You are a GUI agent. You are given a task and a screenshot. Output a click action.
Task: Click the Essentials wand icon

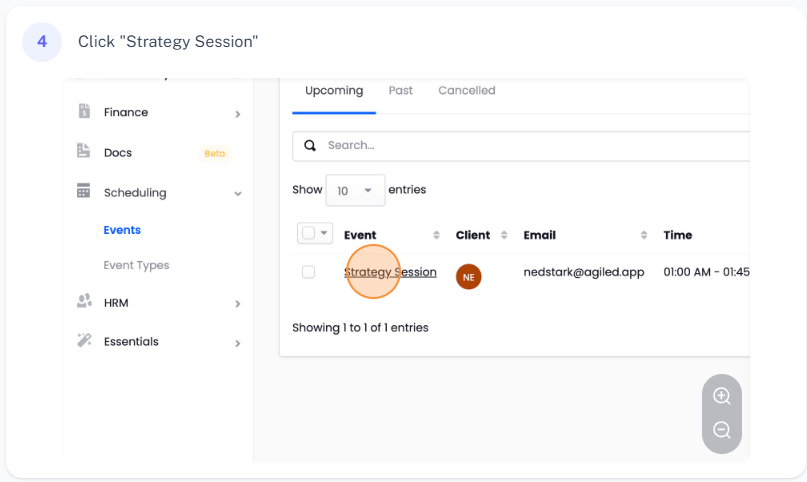(x=84, y=340)
